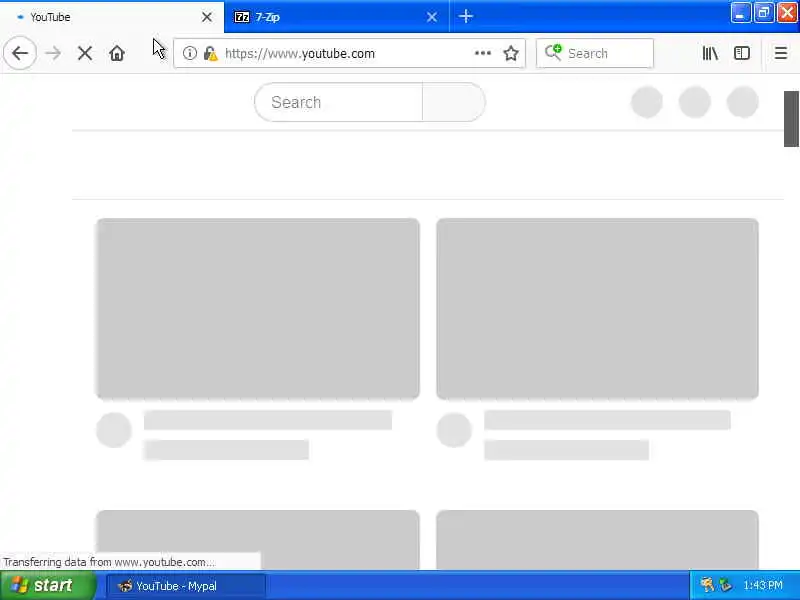Select the YouTube tab

pyautogui.click(x=112, y=17)
